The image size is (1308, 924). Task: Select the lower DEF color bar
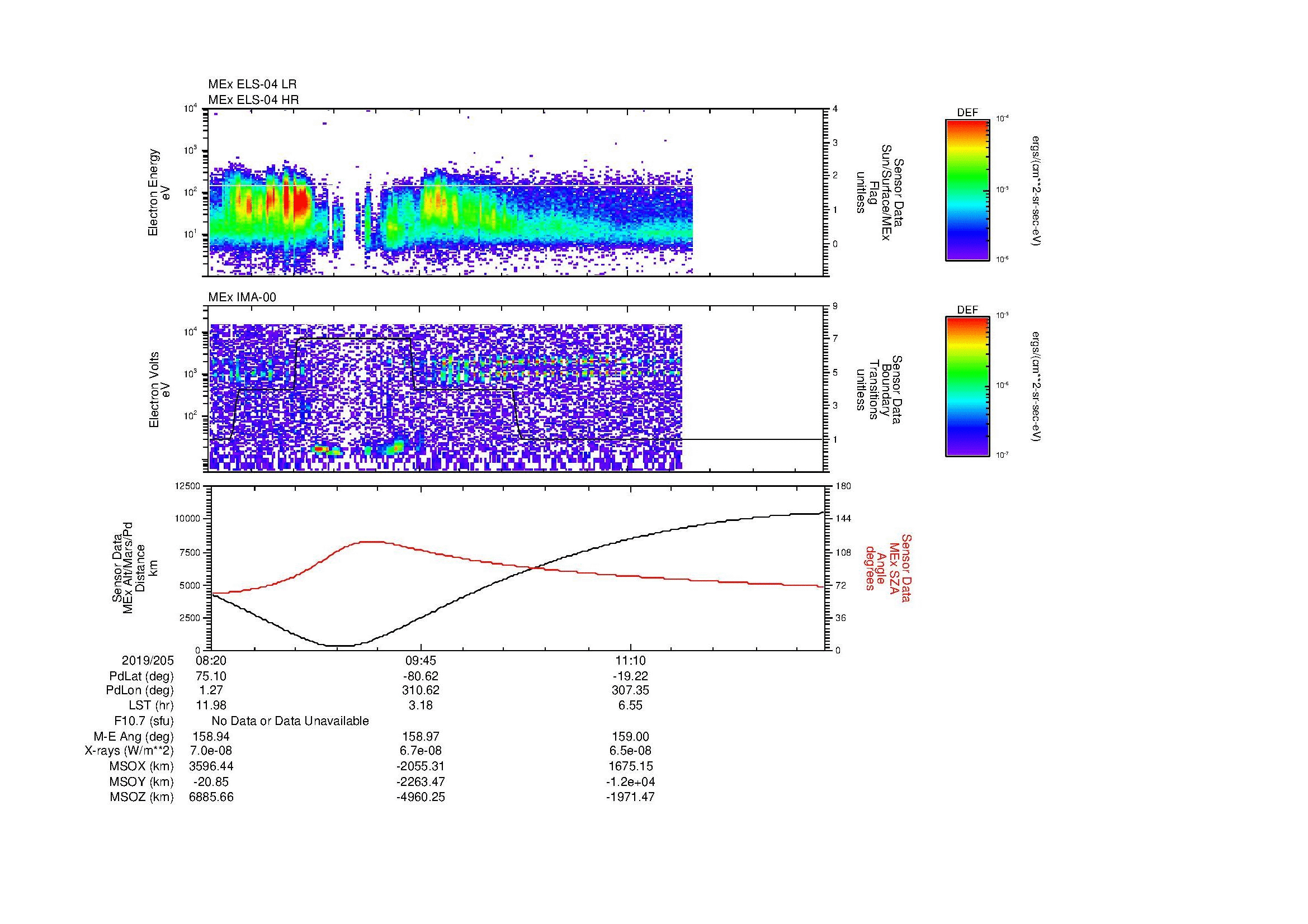coord(967,387)
